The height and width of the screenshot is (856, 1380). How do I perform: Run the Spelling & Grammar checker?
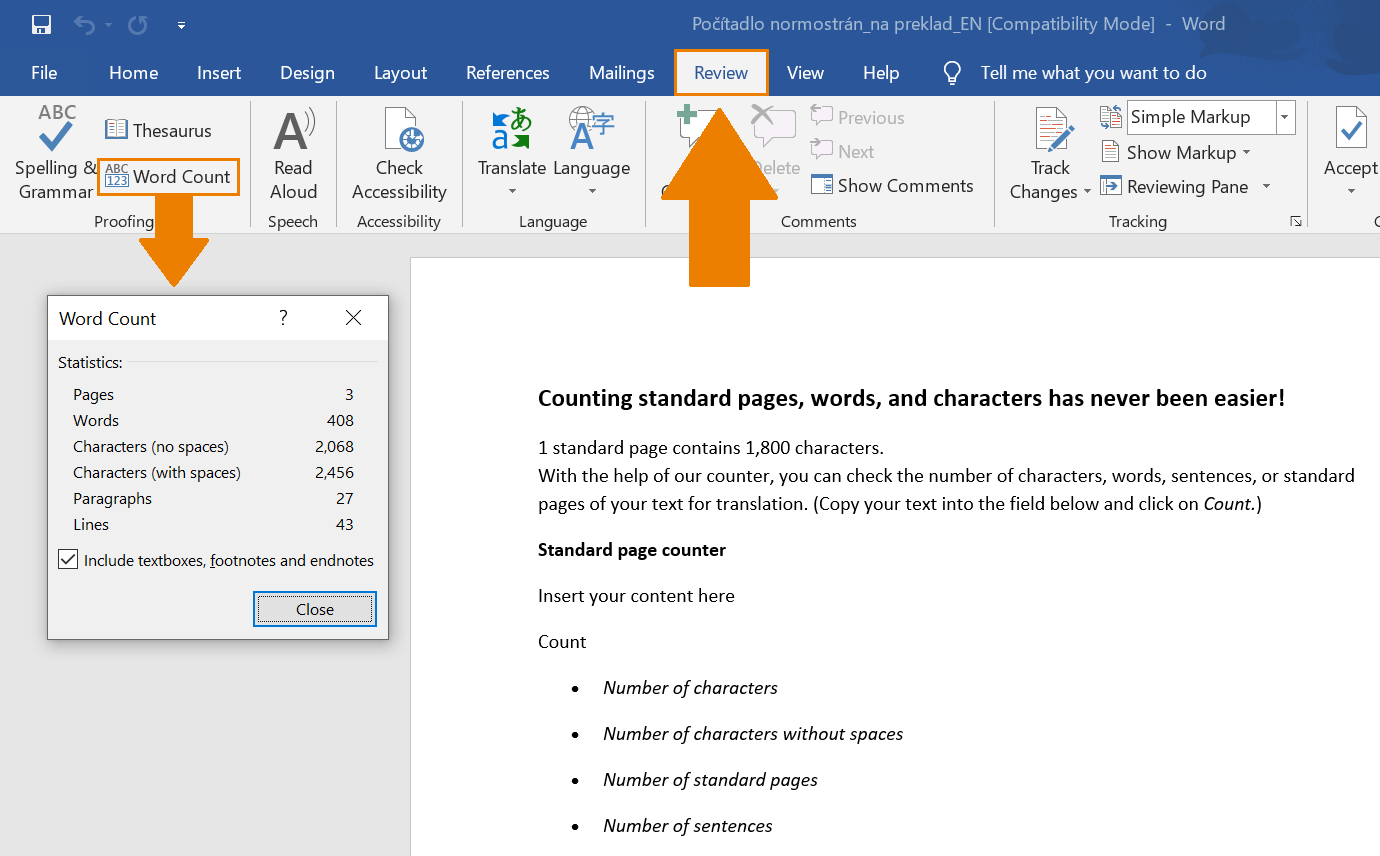tap(55, 150)
